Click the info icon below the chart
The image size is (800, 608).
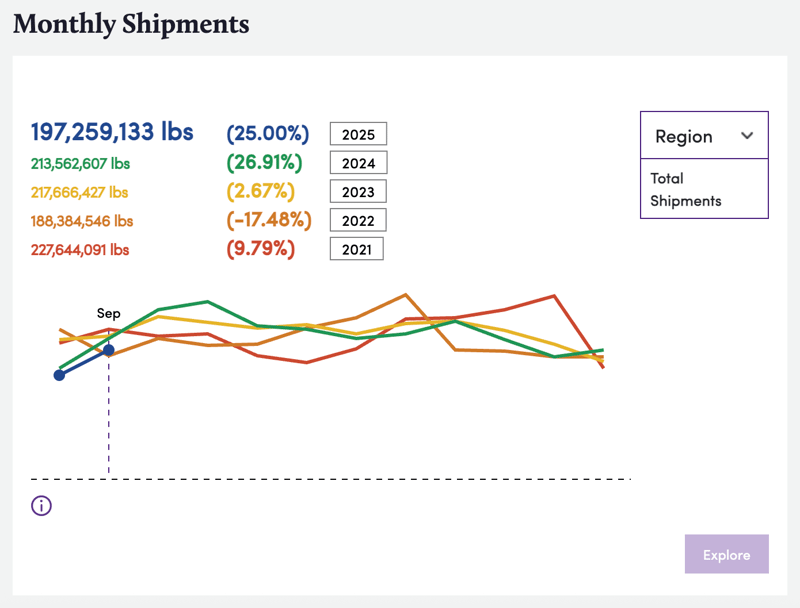tap(42, 506)
